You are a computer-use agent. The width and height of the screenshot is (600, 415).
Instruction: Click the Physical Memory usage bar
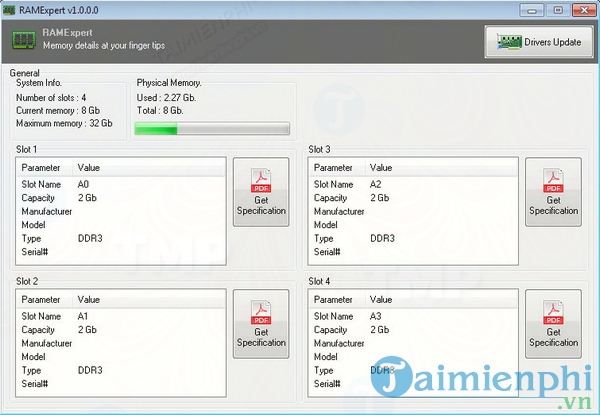[x=212, y=128]
